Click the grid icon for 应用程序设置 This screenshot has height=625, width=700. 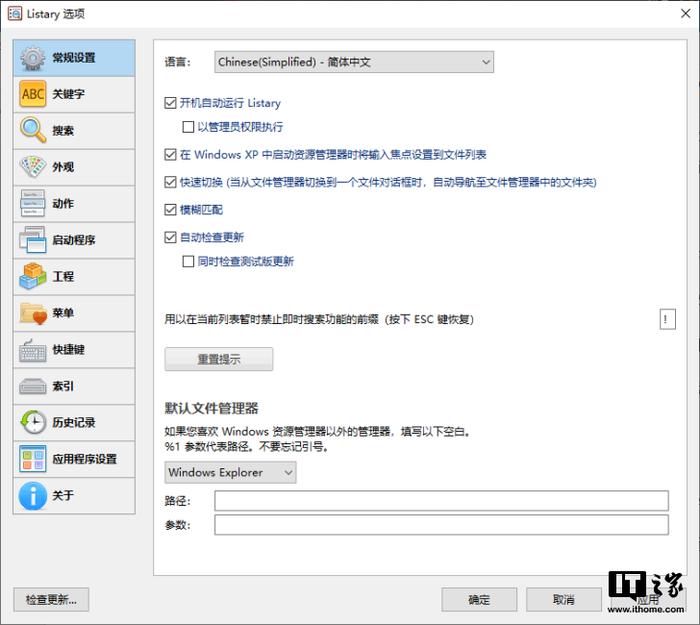click(33, 459)
